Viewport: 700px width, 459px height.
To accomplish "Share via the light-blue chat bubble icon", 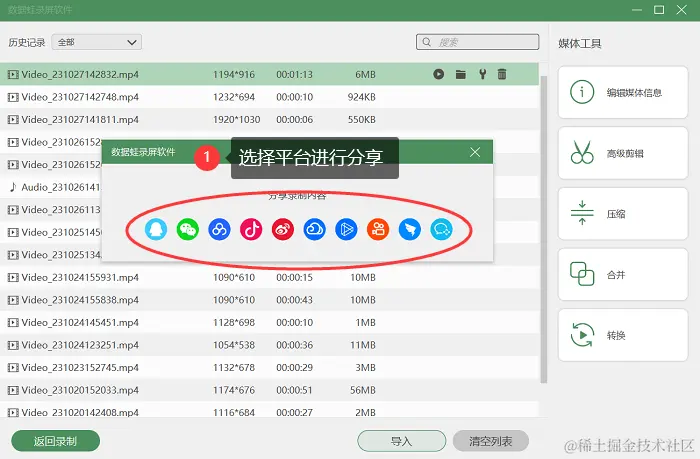I will [441, 230].
